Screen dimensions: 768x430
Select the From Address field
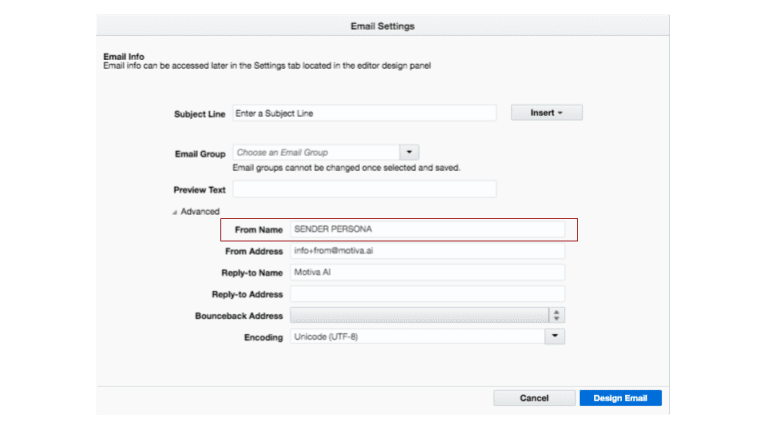point(427,251)
